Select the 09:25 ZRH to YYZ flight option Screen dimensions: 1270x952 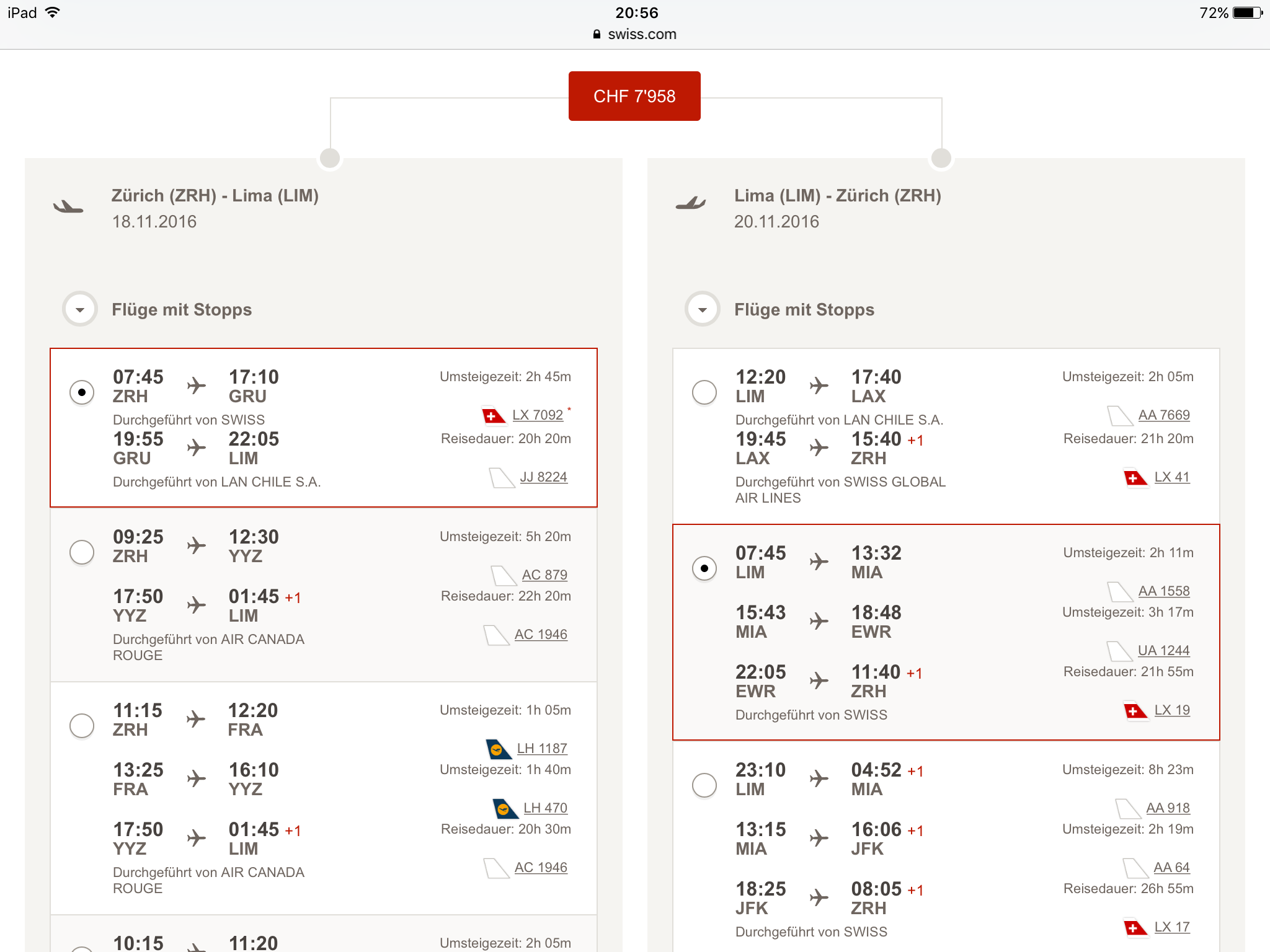tap(82, 552)
